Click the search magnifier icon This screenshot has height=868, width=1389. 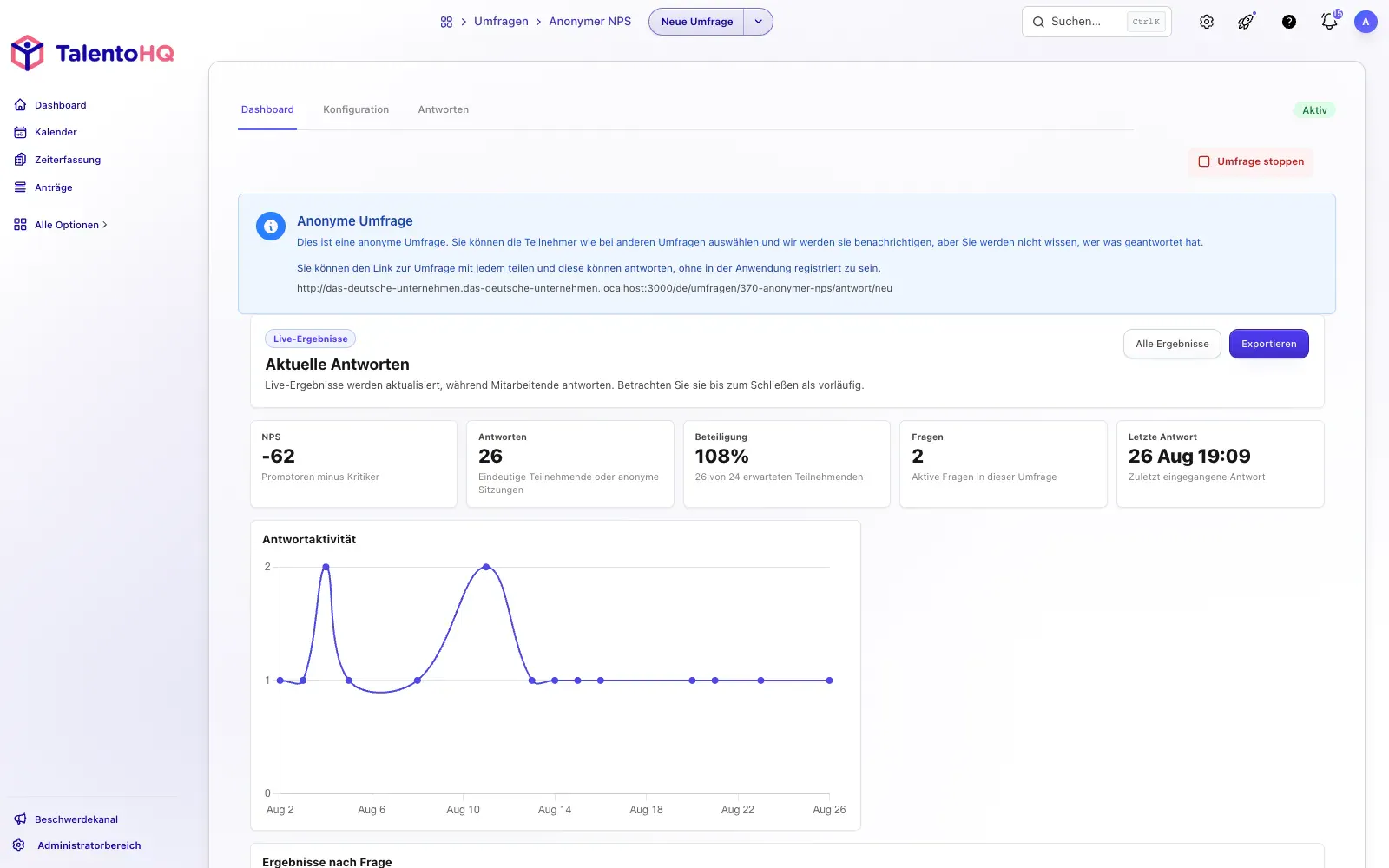pos(1038,22)
